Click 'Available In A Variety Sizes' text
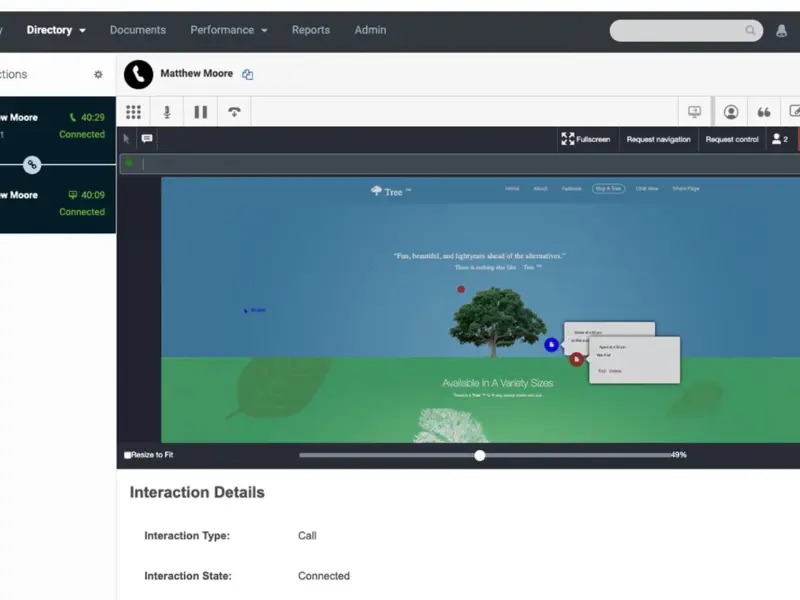800x600 pixels. [497, 383]
